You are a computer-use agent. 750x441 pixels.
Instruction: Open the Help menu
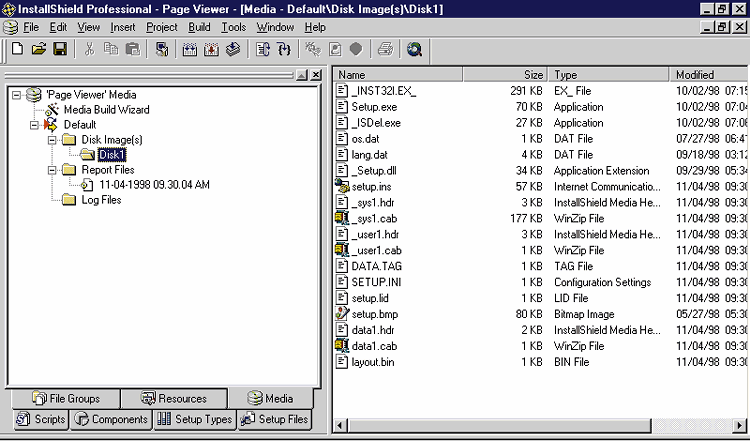coord(315,27)
